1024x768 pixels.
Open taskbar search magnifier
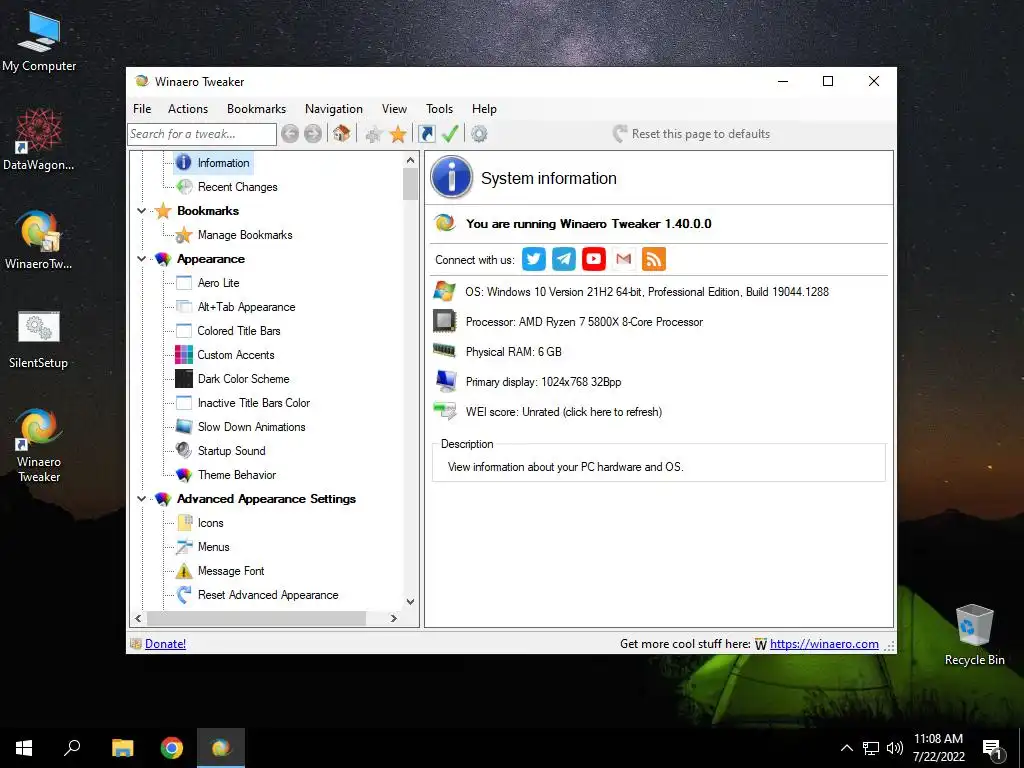pyautogui.click(x=72, y=748)
